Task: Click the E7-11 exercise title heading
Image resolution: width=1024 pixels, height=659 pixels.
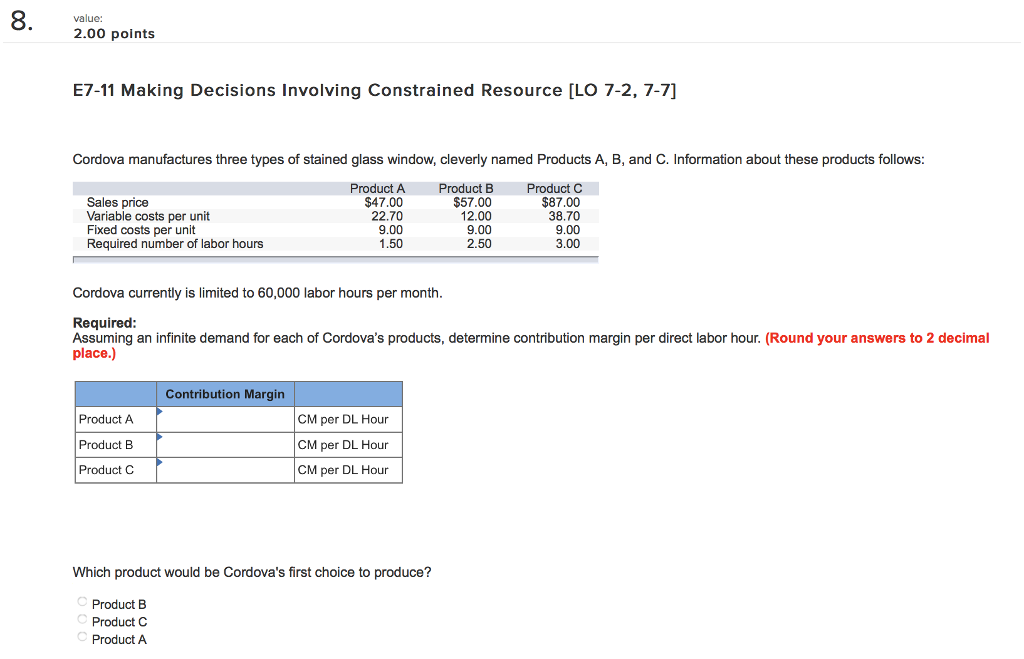Action: point(374,90)
